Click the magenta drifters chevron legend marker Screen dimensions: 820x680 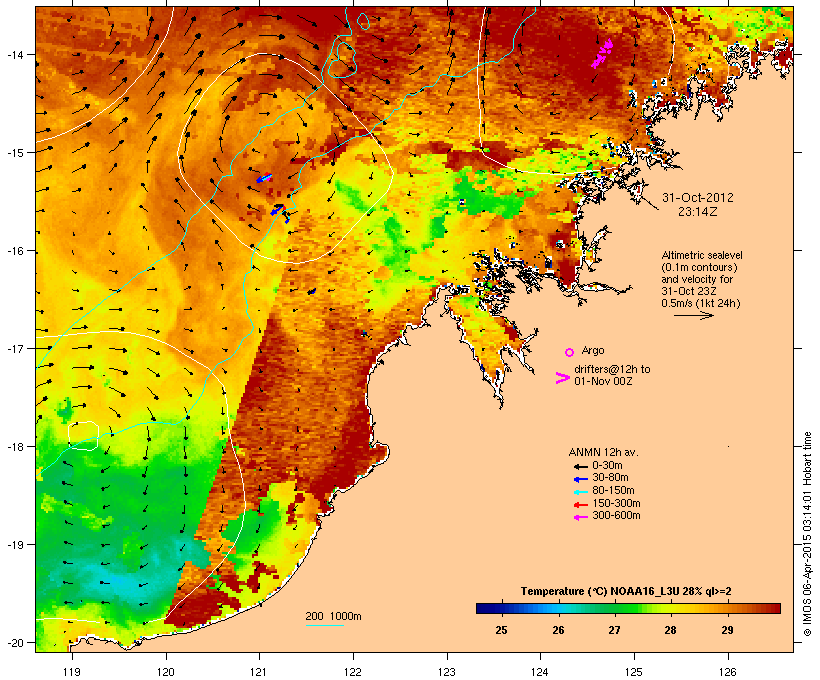(562, 378)
